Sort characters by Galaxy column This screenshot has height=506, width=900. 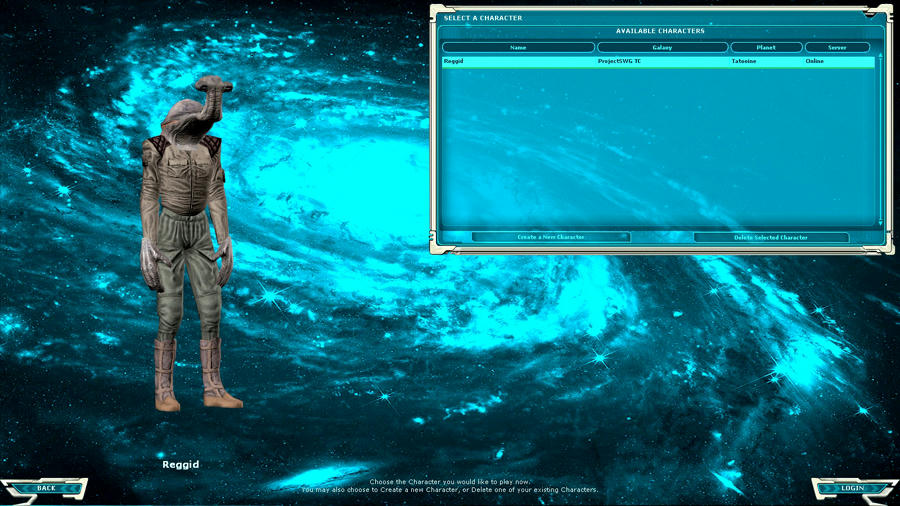(x=662, y=48)
